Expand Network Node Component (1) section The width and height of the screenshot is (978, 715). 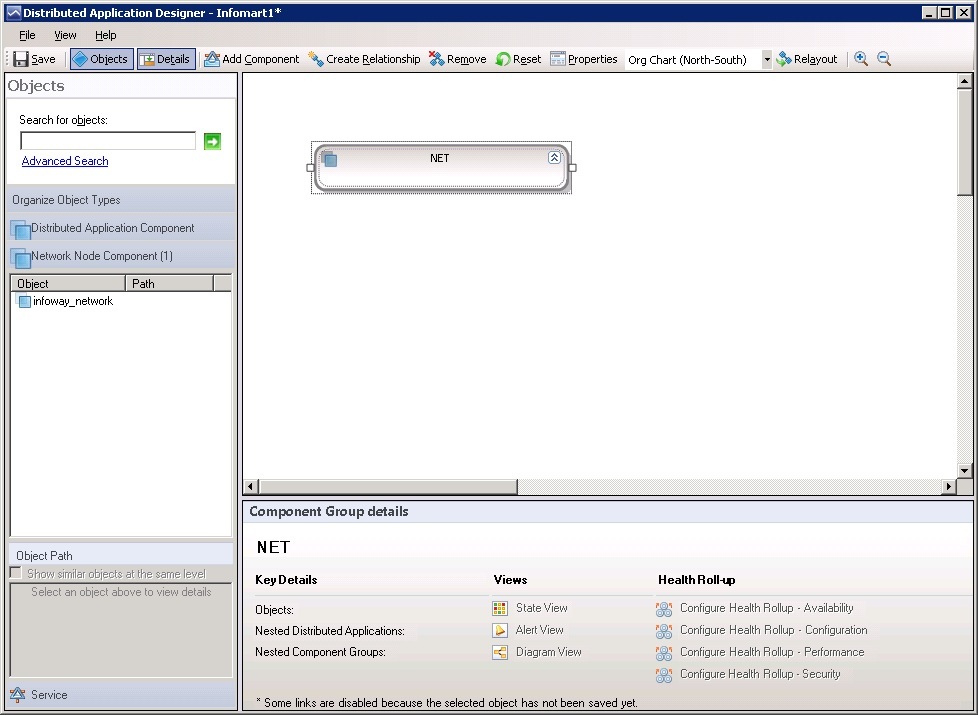122,256
